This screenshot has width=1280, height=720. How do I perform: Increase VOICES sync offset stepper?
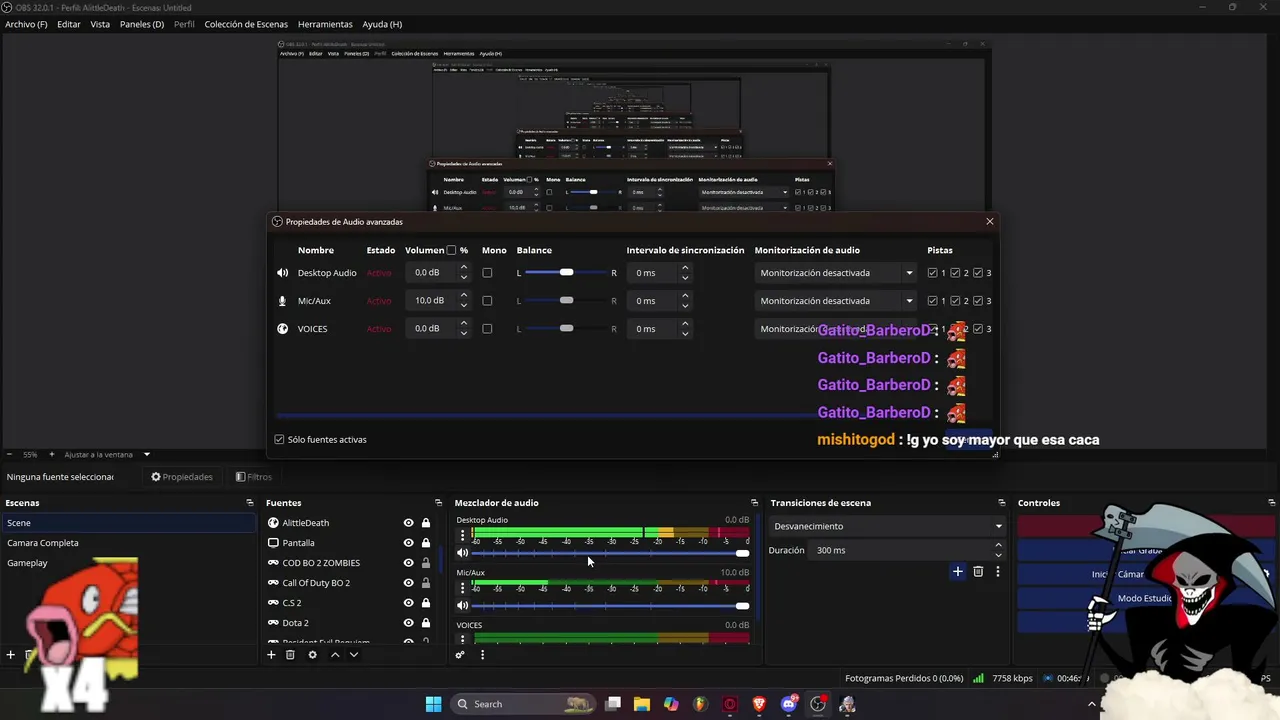(685, 324)
